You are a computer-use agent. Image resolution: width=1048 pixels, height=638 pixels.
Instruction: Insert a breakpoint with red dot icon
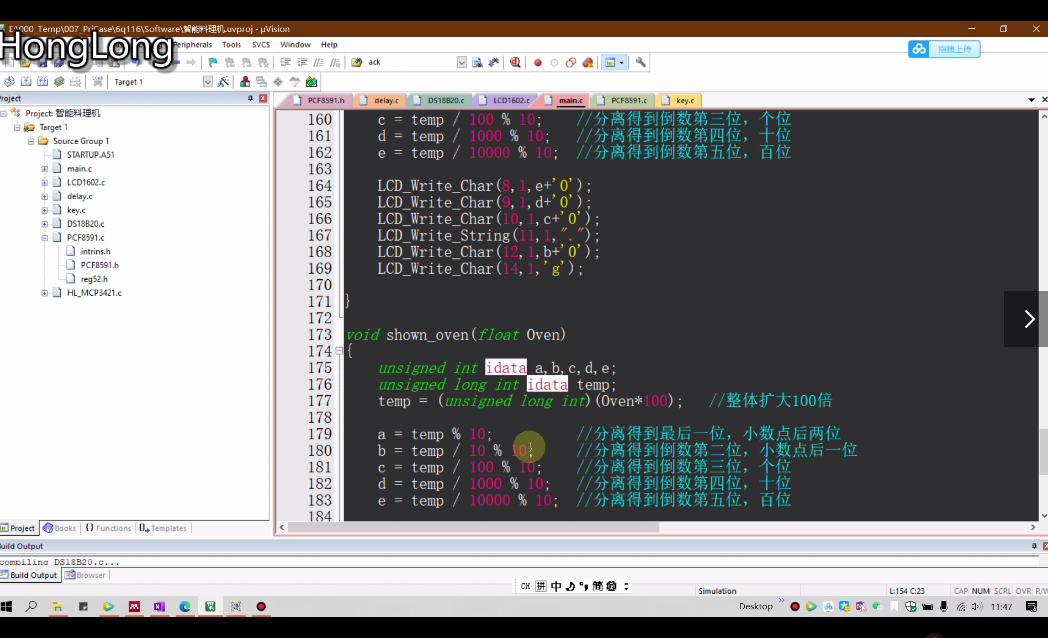pyautogui.click(x=537, y=62)
